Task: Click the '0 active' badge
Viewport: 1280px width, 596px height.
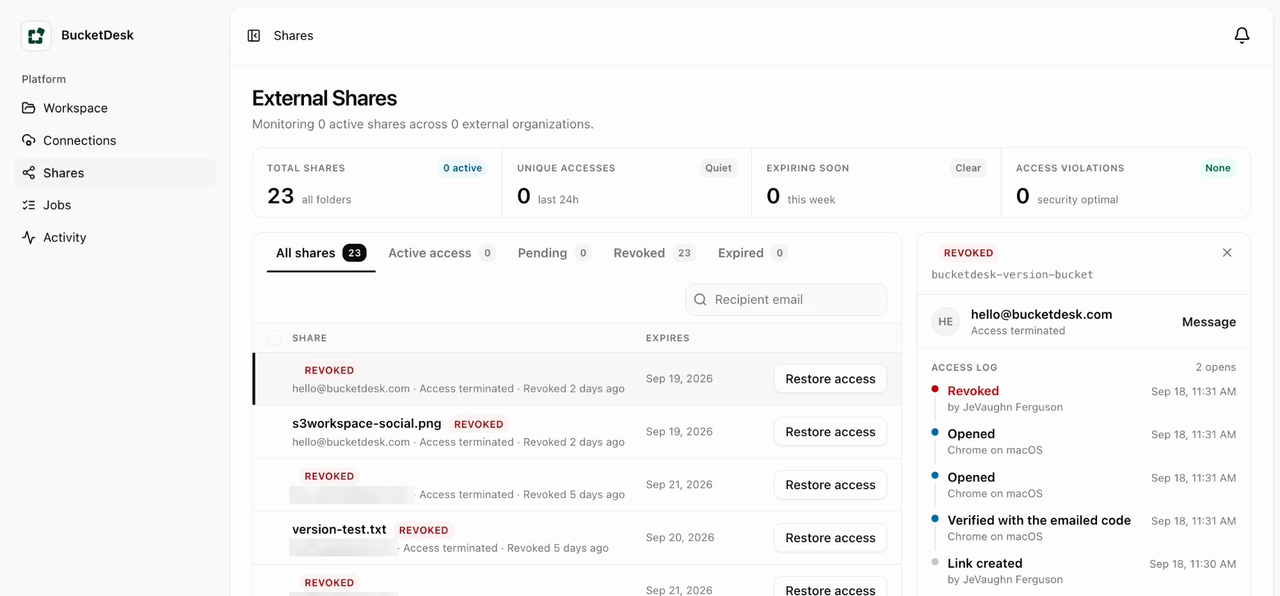Action: [x=463, y=168]
